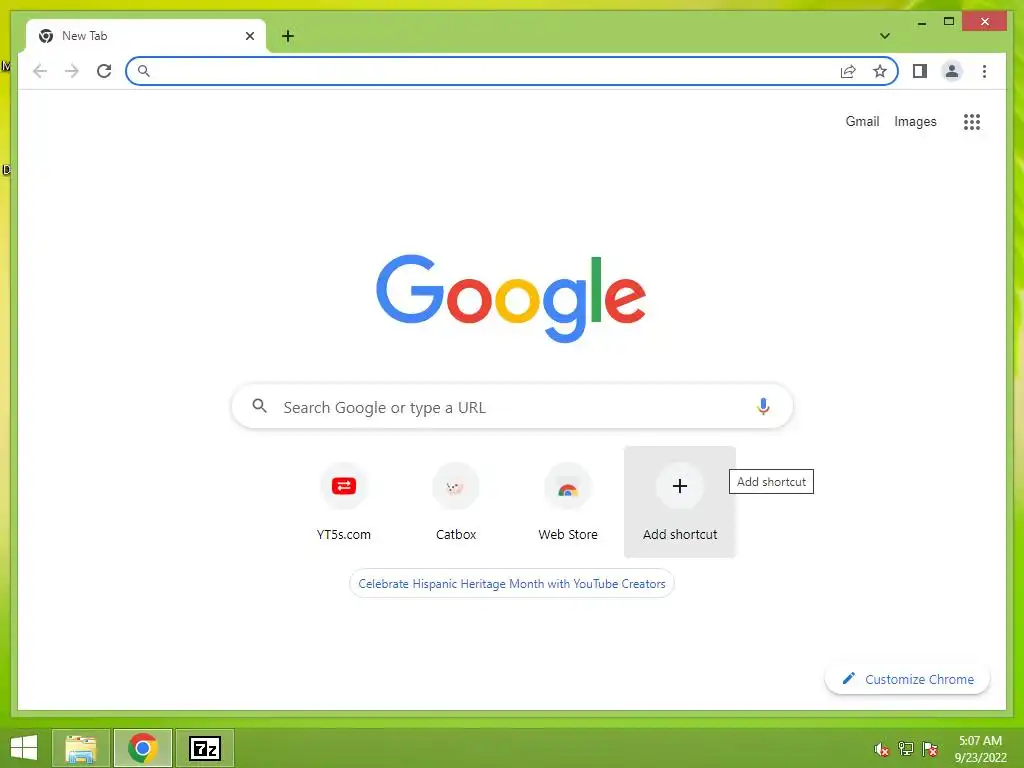Start voice search with the microphone icon
This screenshot has height=768, width=1024.
[x=763, y=406]
